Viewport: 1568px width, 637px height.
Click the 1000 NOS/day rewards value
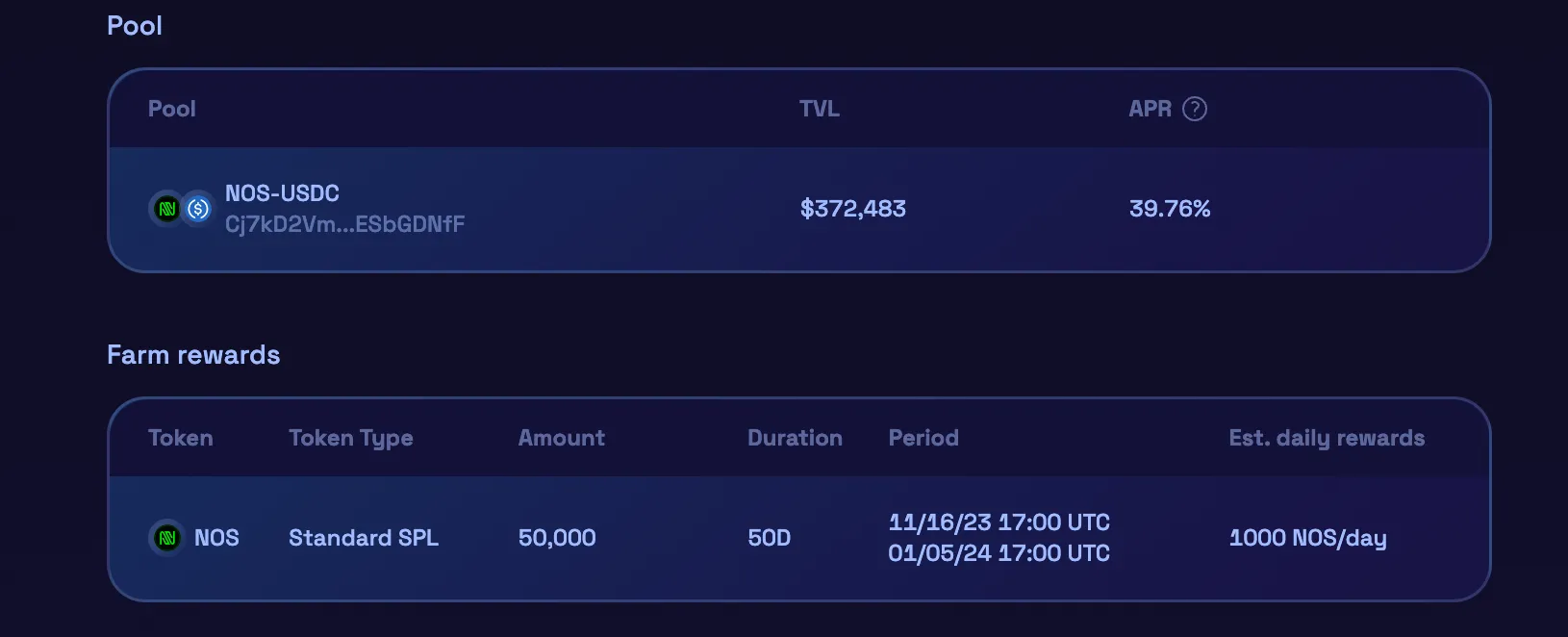[x=1307, y=538]
